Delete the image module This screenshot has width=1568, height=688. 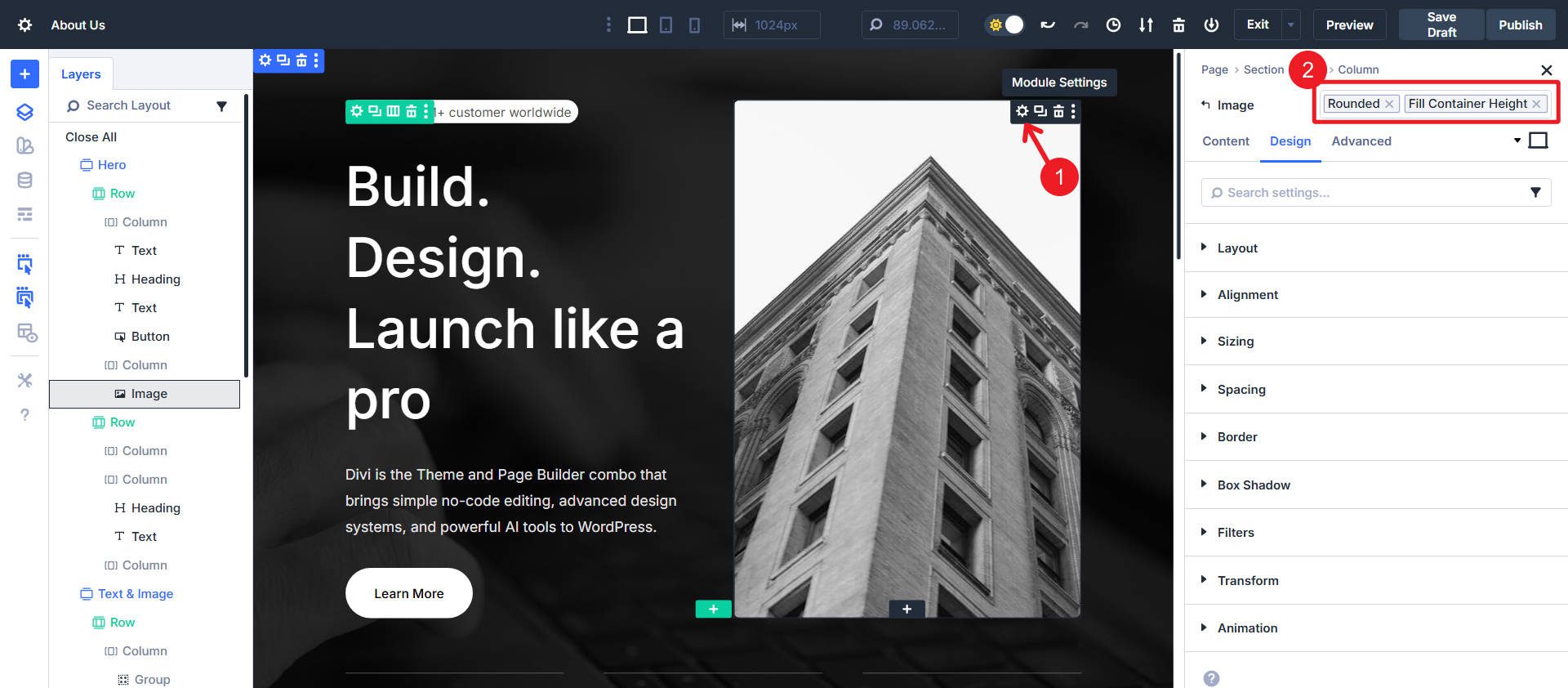click(x=1058, y=111)
